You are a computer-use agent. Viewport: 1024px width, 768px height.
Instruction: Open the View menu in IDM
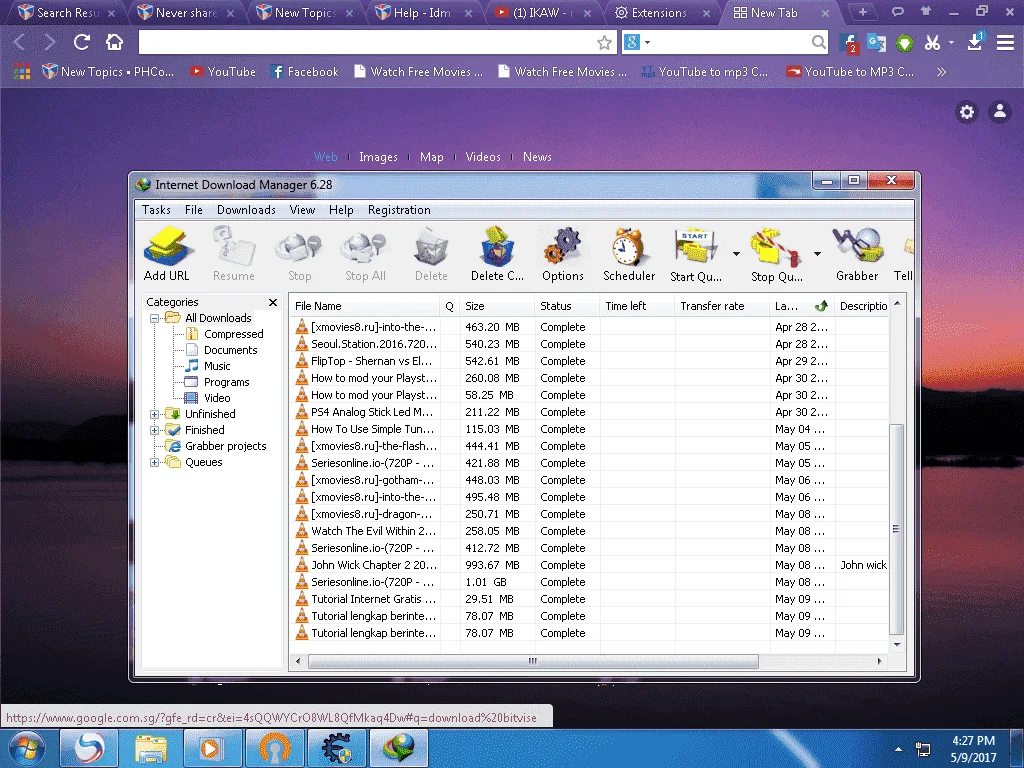pos(302,210)
